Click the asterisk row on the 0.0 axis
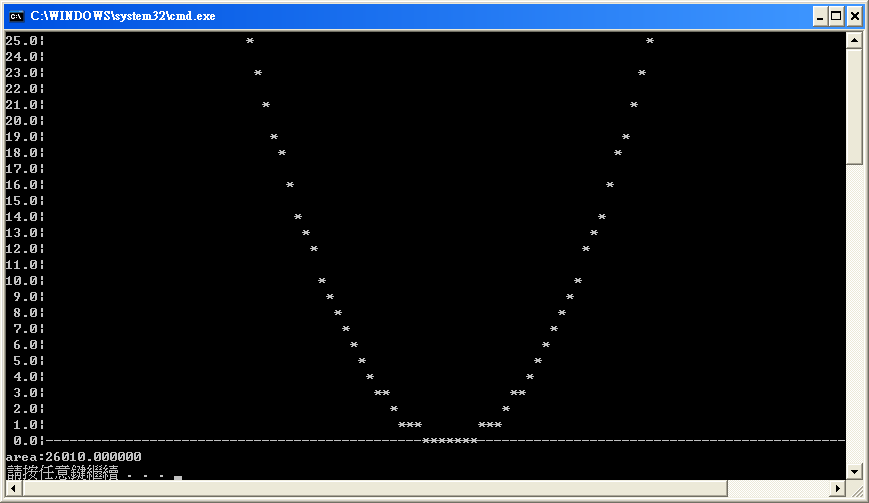This screenshot has width=869, height=503. [x=449, y=441]
